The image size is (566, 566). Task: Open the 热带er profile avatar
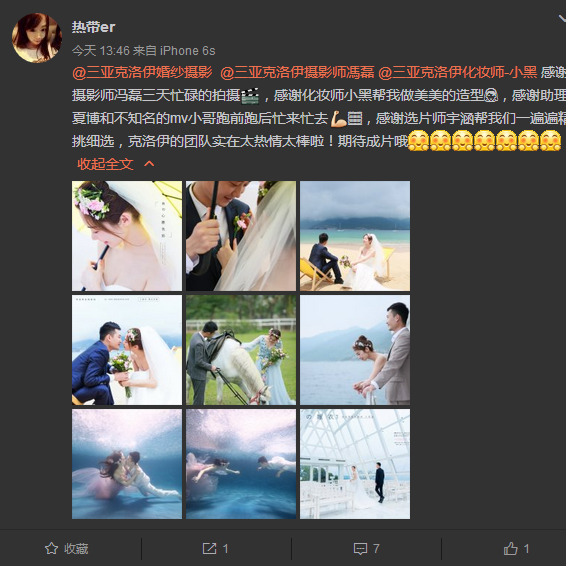37,38
